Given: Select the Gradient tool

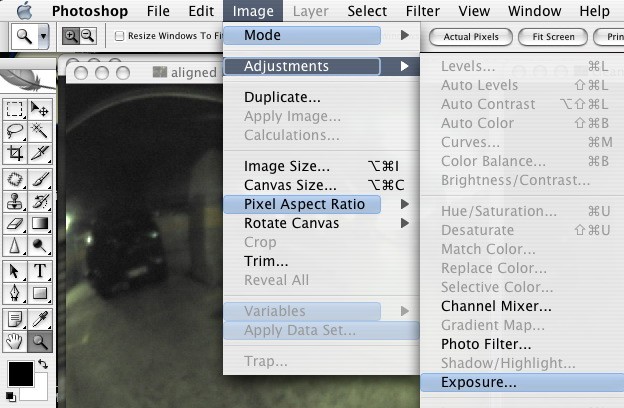Looking at the screenshot, I should pyautogui.click(x=40, y=223).
